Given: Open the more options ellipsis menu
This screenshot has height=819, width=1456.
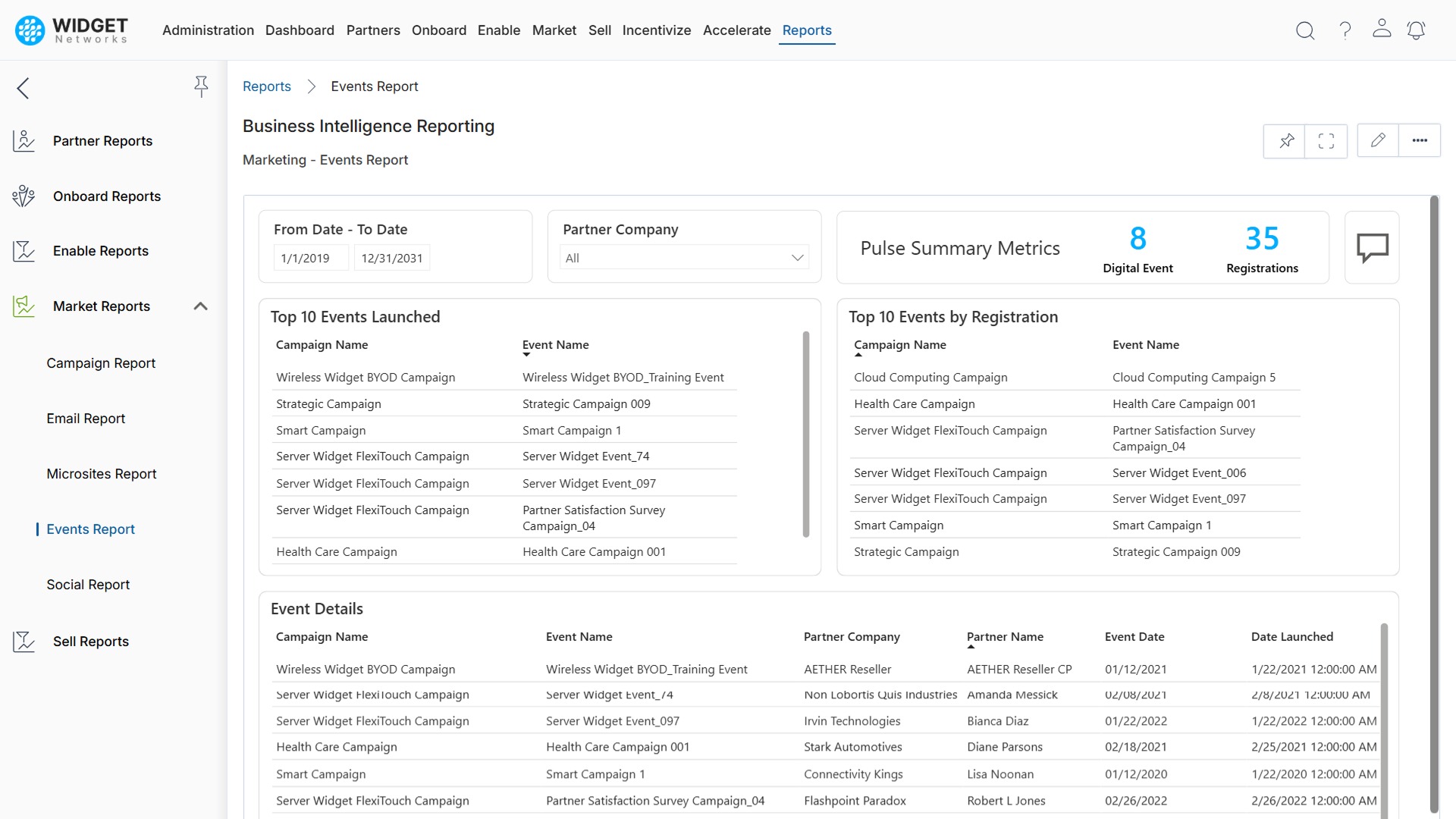Looking at the screenshot, I should 1420,140.
